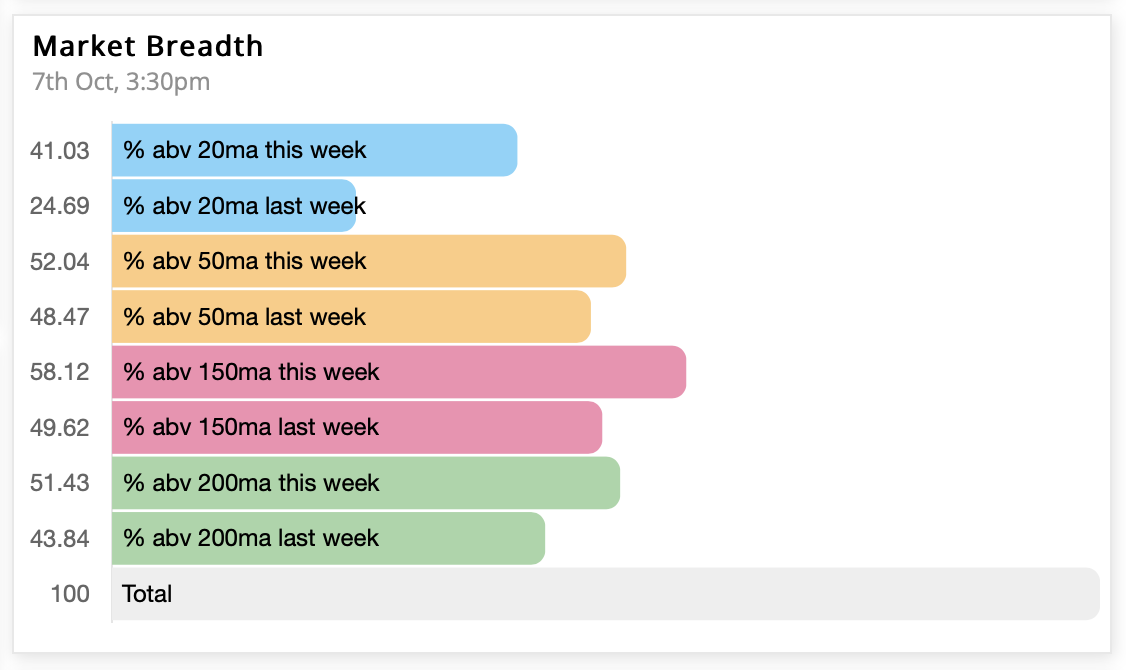Click the 100 total value label
Image resolution: width=1126 pixels, height=670 pixels.
[x=70, y=594]
